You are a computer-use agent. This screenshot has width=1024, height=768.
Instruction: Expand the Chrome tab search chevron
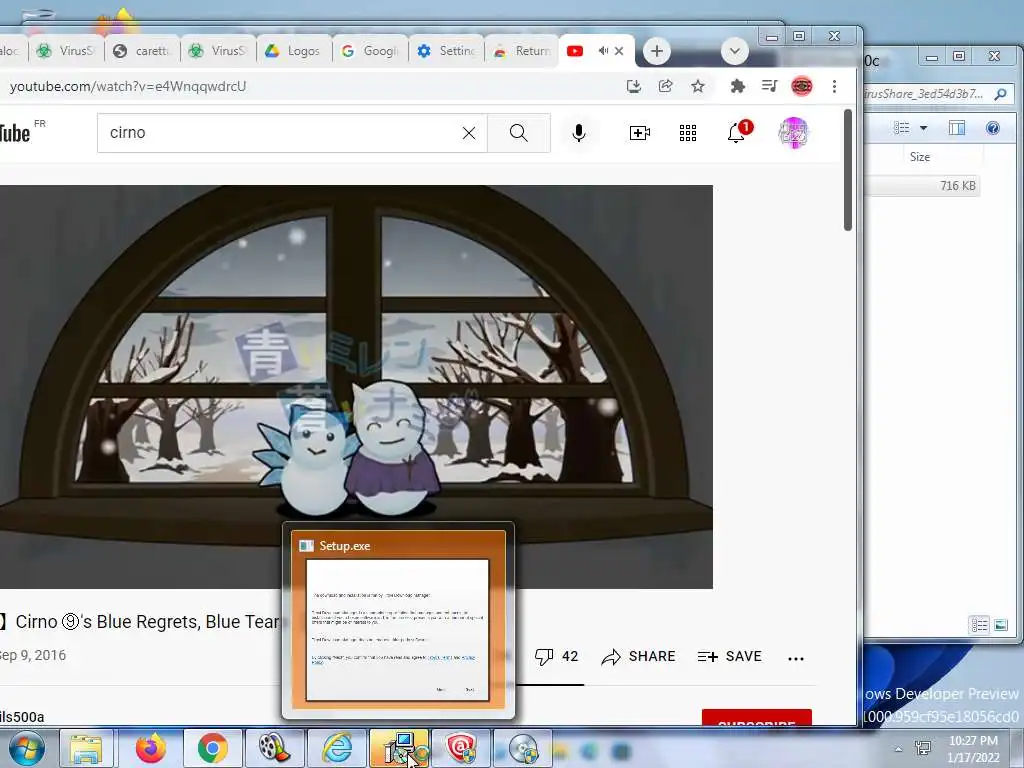point(735,51)
